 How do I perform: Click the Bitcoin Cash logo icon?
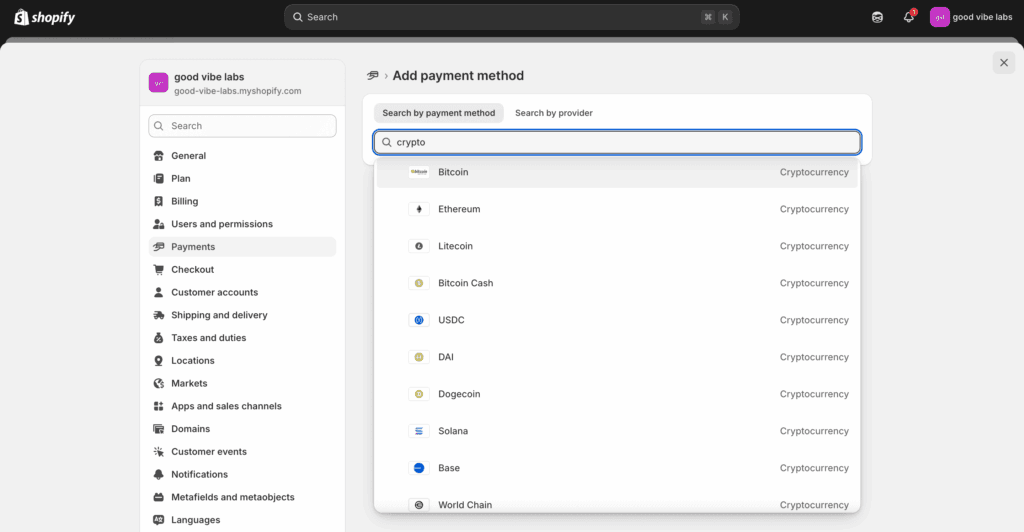point(419,283)
